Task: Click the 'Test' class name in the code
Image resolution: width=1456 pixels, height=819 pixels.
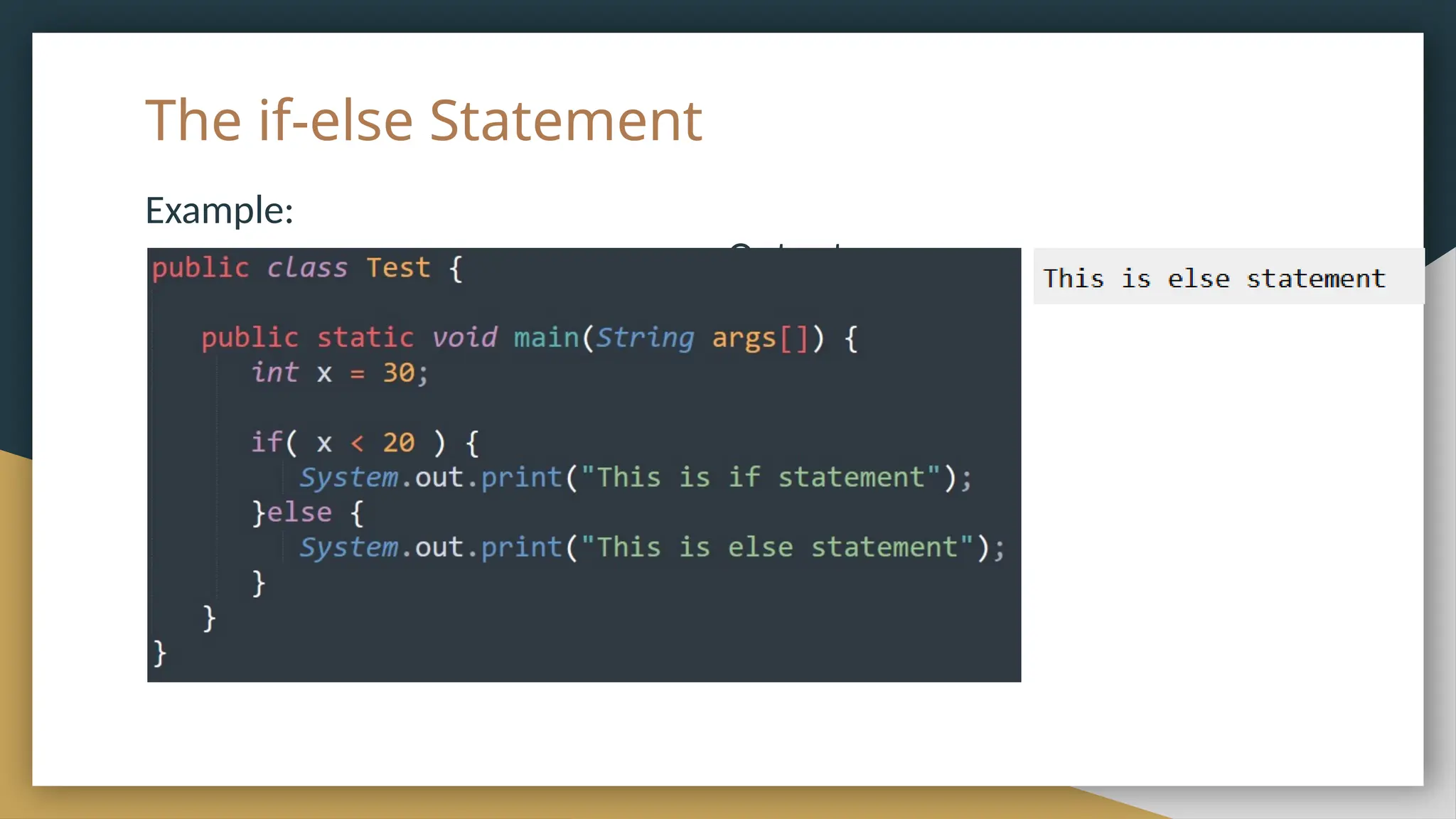Action: [398, 268]
